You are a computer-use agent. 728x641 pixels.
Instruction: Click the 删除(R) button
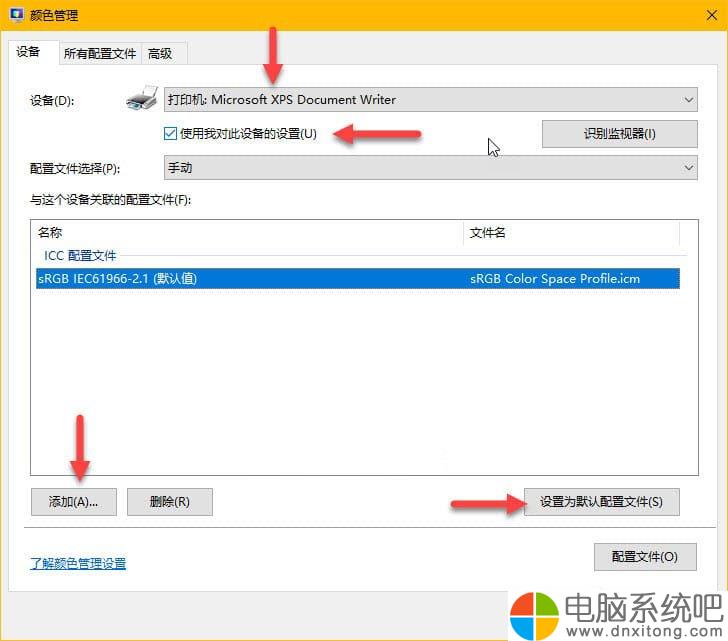tap(170, 502)
